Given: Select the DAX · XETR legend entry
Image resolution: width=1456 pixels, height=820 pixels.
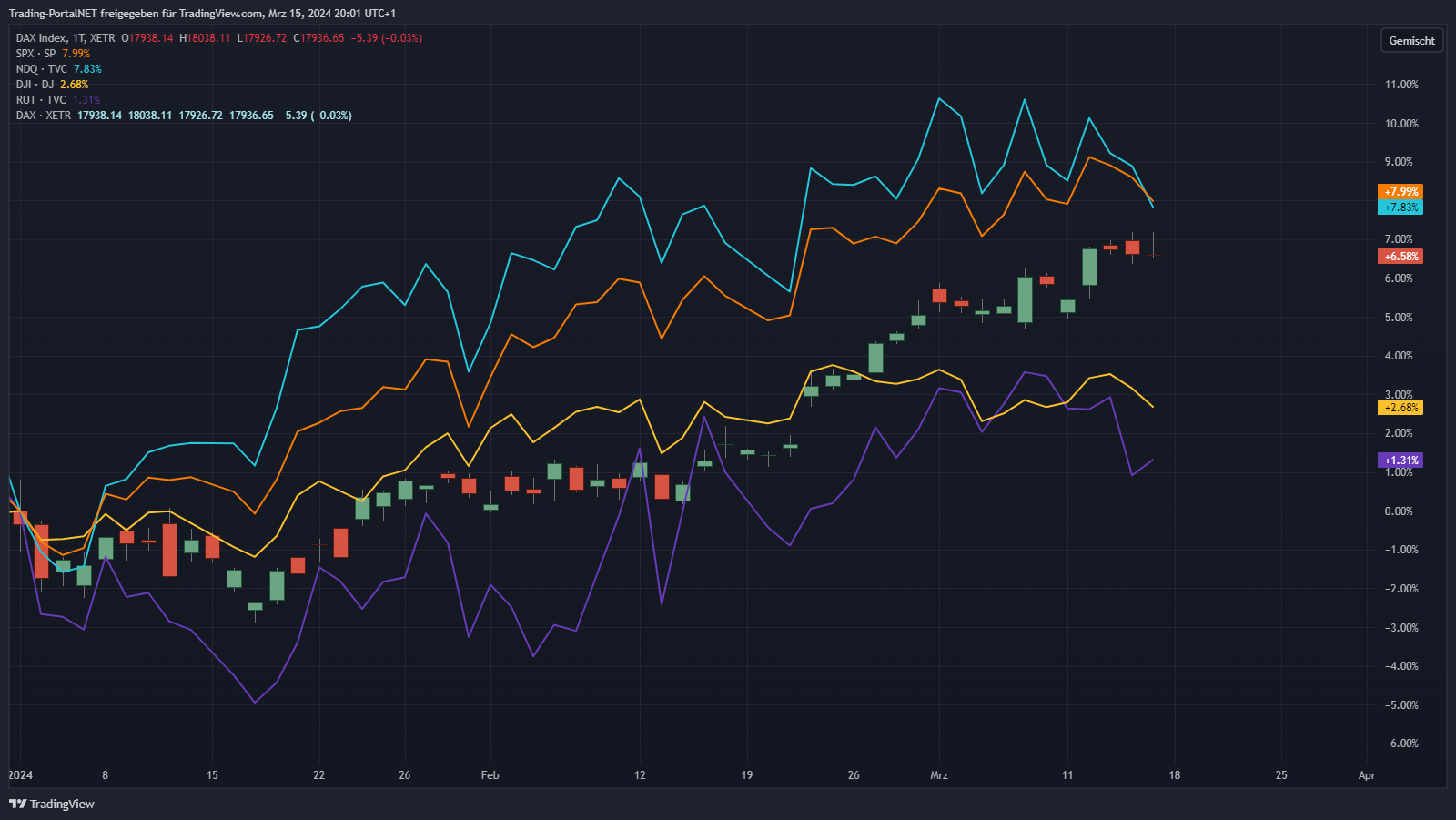Looking at the screenshot, I should (x=43, y=116).
